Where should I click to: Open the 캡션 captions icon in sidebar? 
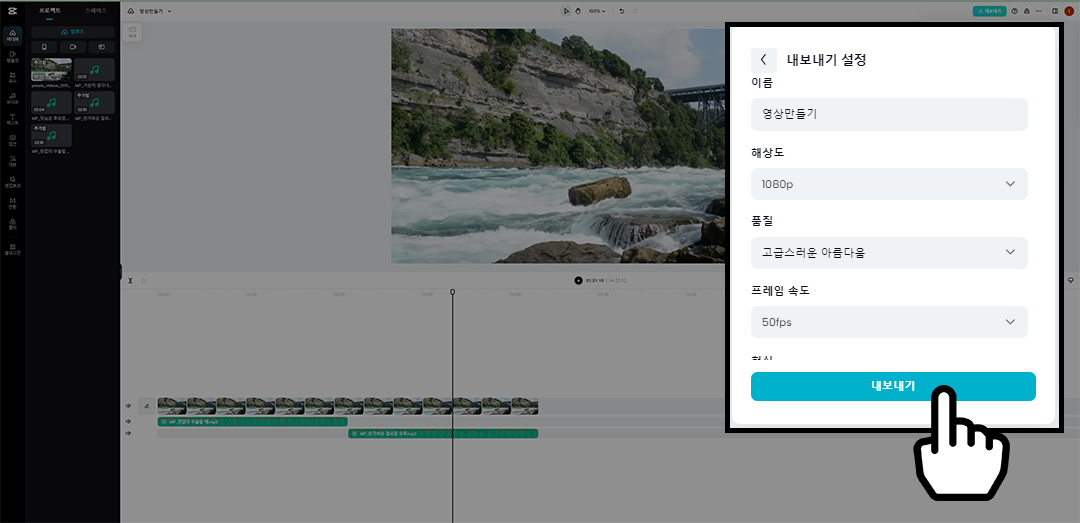pos(12,140)
